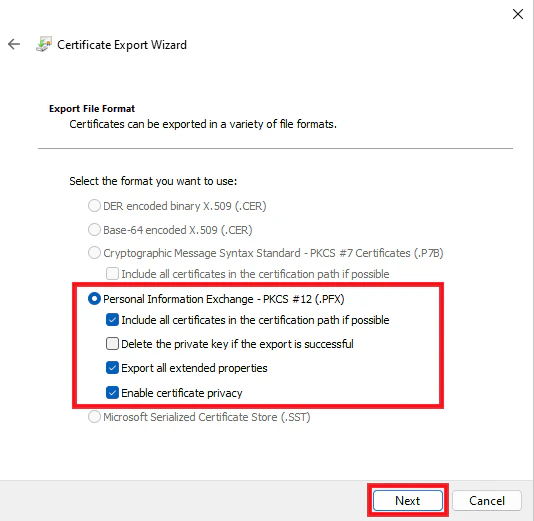The width and height of the screenshot is (534, 521).
Task: Click the Next button
Action: click(x=408, y=500)
